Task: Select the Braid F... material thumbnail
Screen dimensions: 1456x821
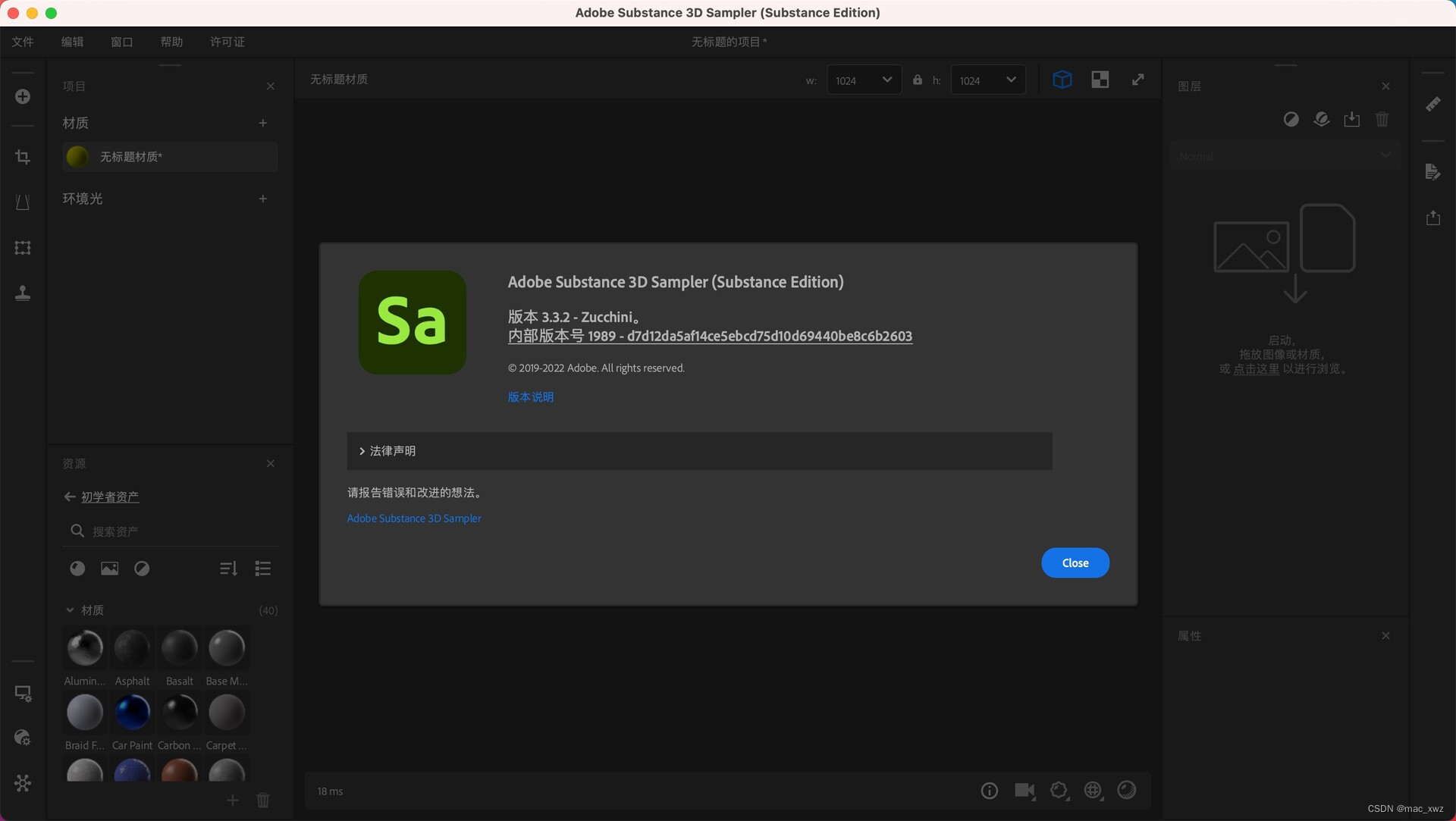Action: tap(85, 713)
